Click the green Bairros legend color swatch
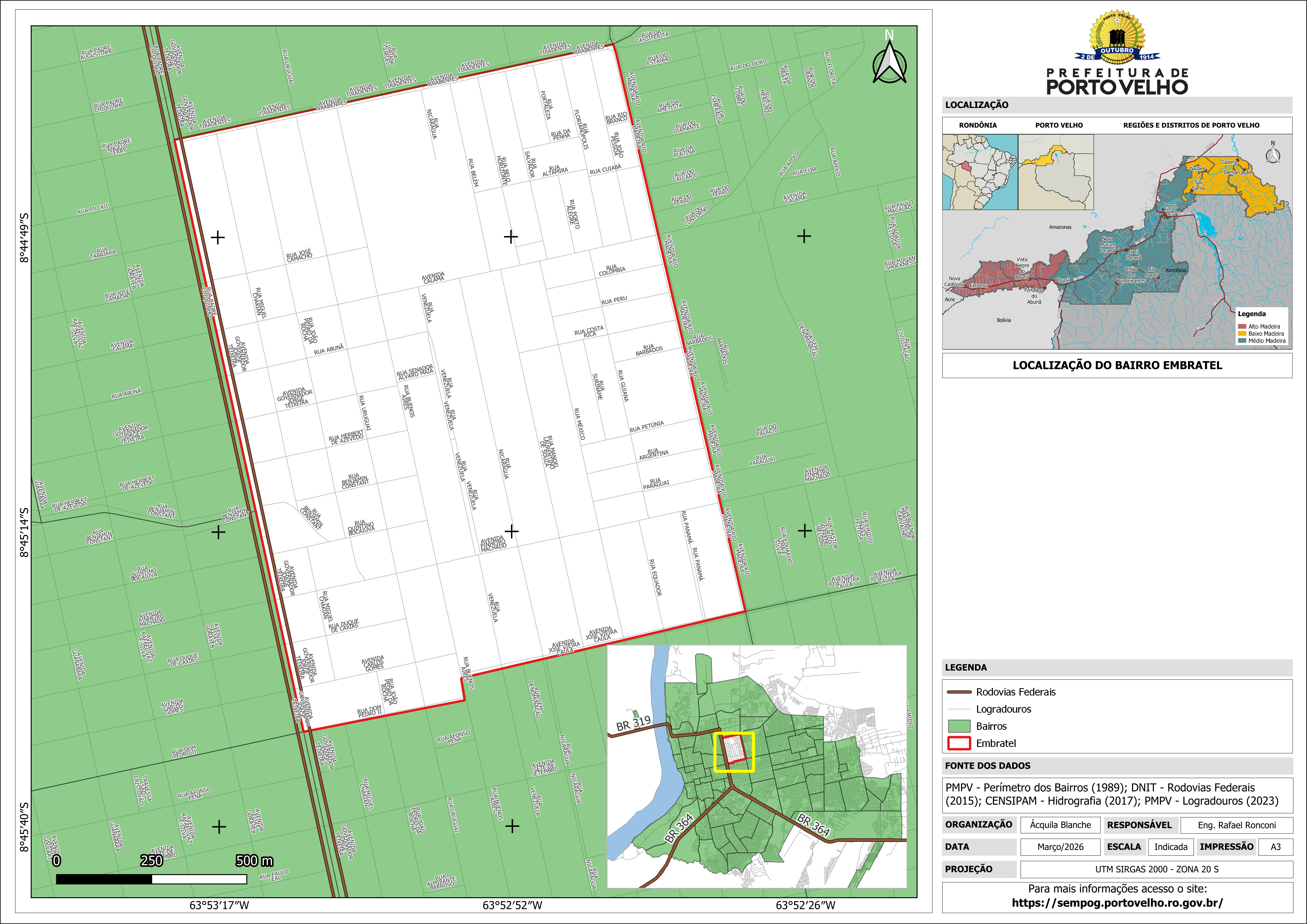This screenshot has width=1307, height=924. coord(959,726)
